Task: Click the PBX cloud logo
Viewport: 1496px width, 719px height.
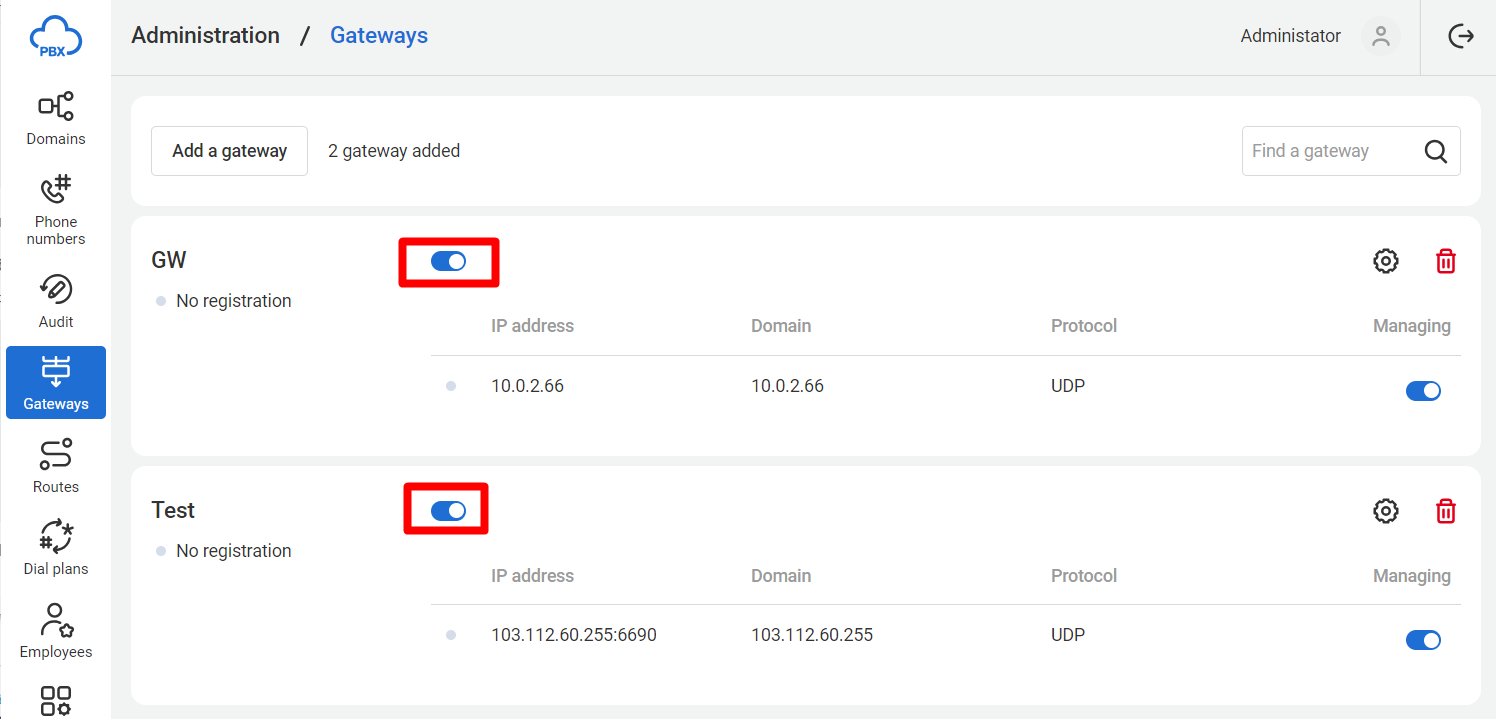Action: [56, 38]
